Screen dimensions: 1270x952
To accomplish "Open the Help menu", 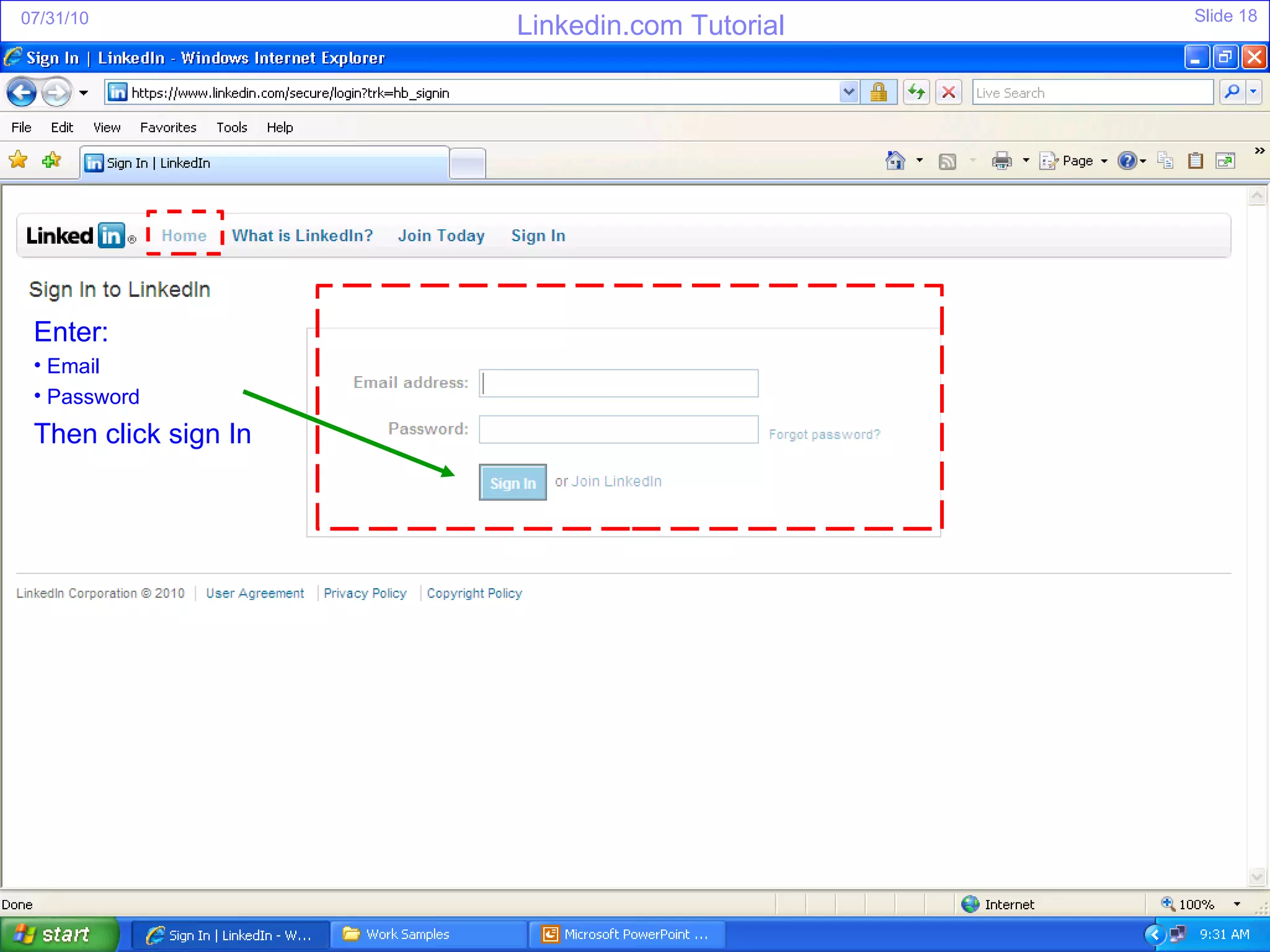I will (x=280, y=127).
